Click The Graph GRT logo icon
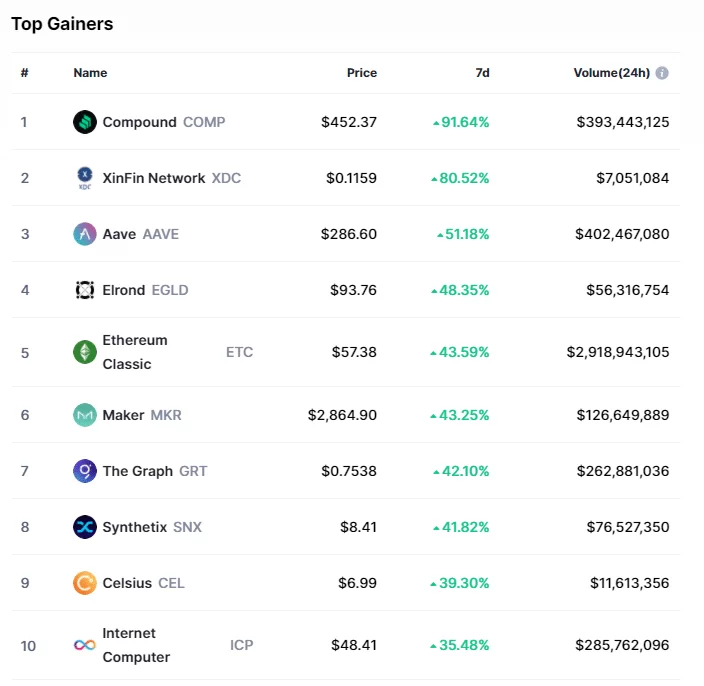The width and height of the screenshot is (704, 686). tap(85, 471)
